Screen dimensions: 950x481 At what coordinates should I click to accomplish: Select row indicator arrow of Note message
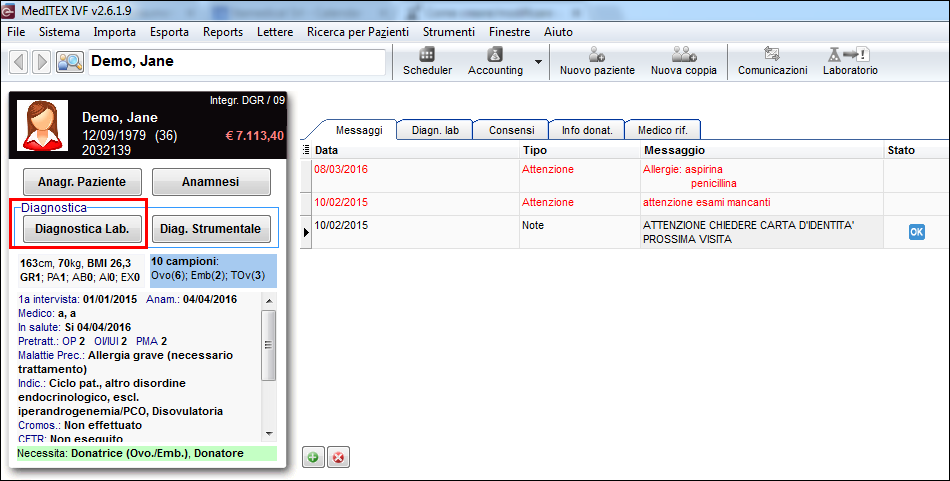coord(306,232)
